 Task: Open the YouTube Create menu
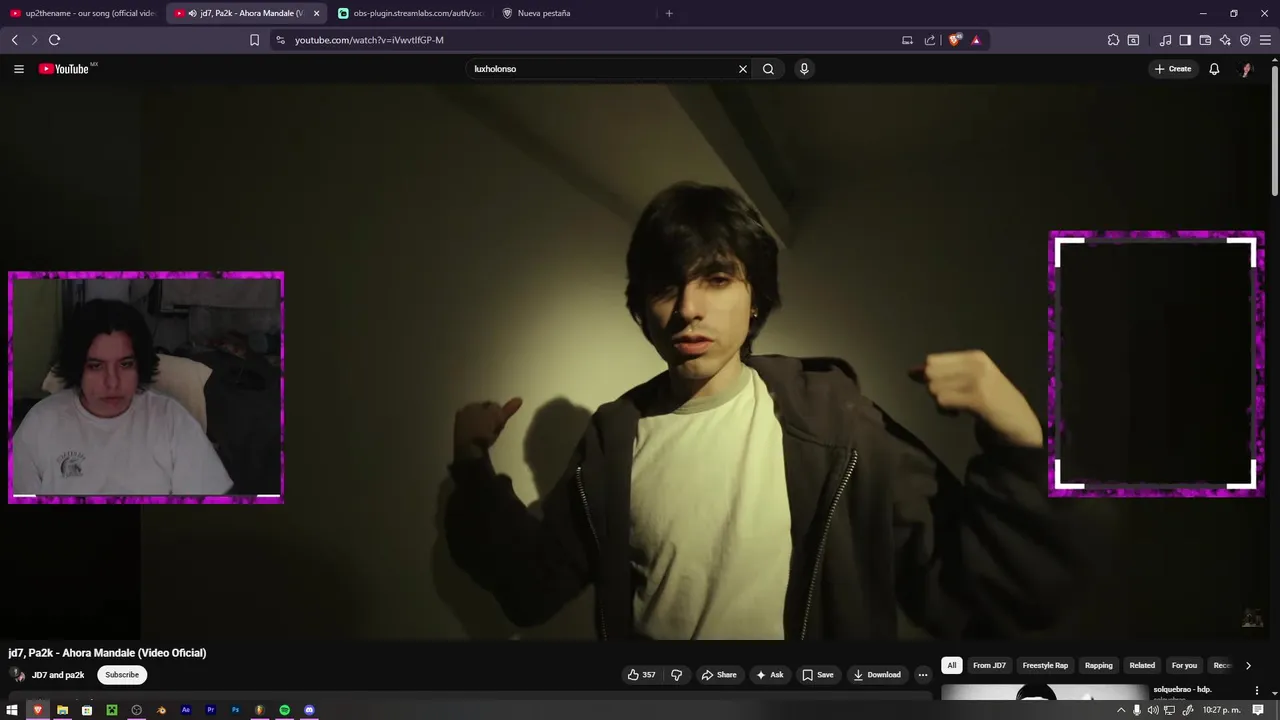click(1173, 69)
